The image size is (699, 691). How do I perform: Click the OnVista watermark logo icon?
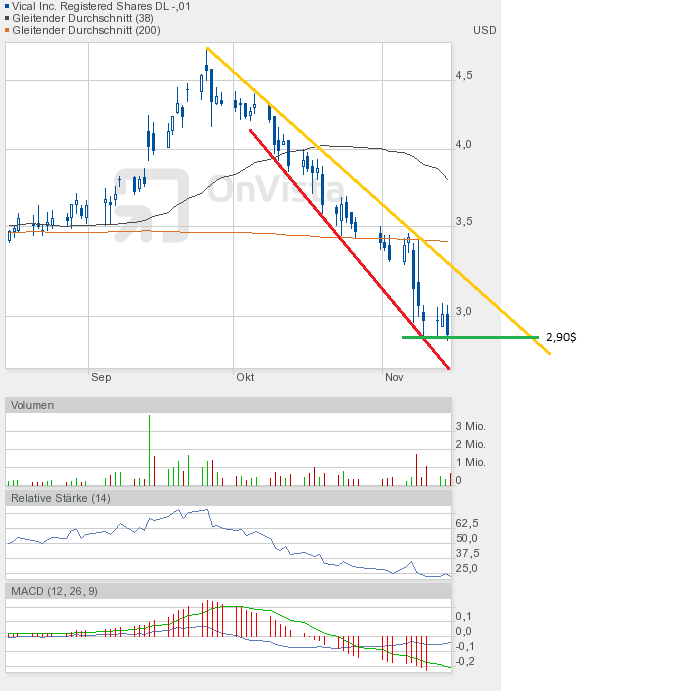pyautogui.click(x=151, y=206)
